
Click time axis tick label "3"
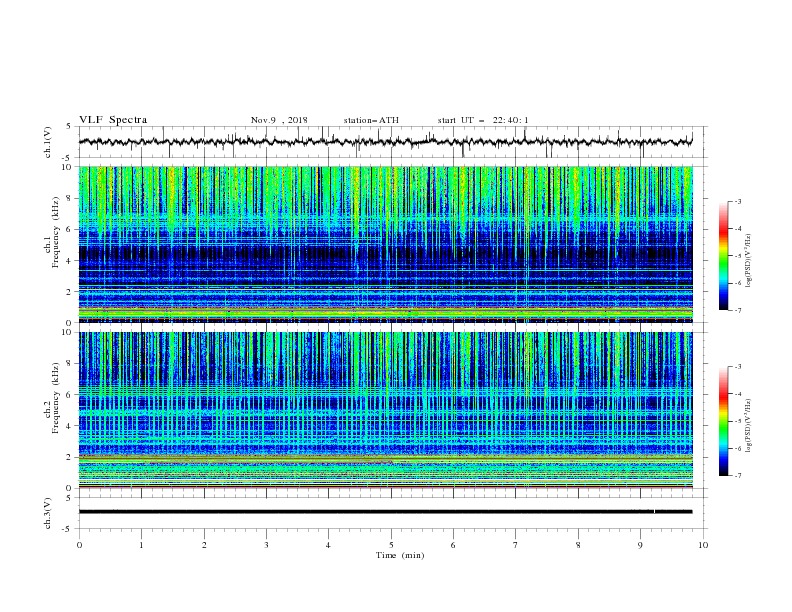click(x=266, y=545)
